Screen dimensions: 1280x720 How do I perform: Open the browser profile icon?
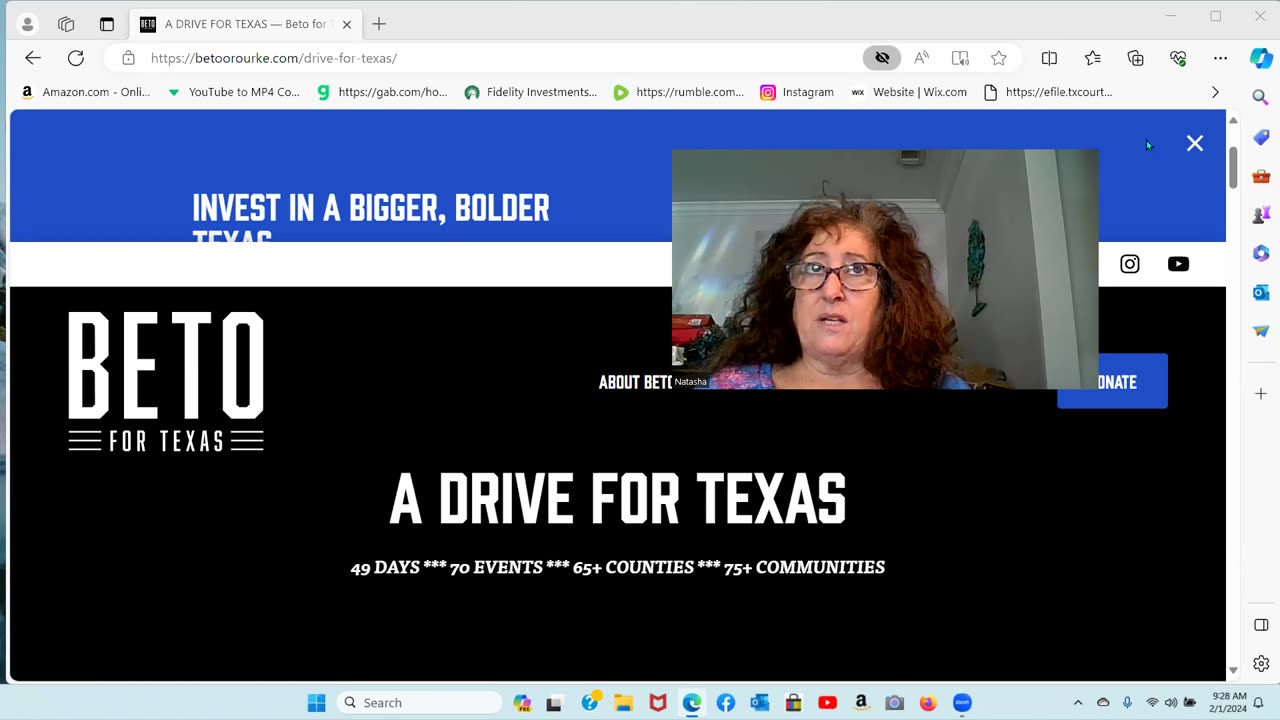pos(27,24)
